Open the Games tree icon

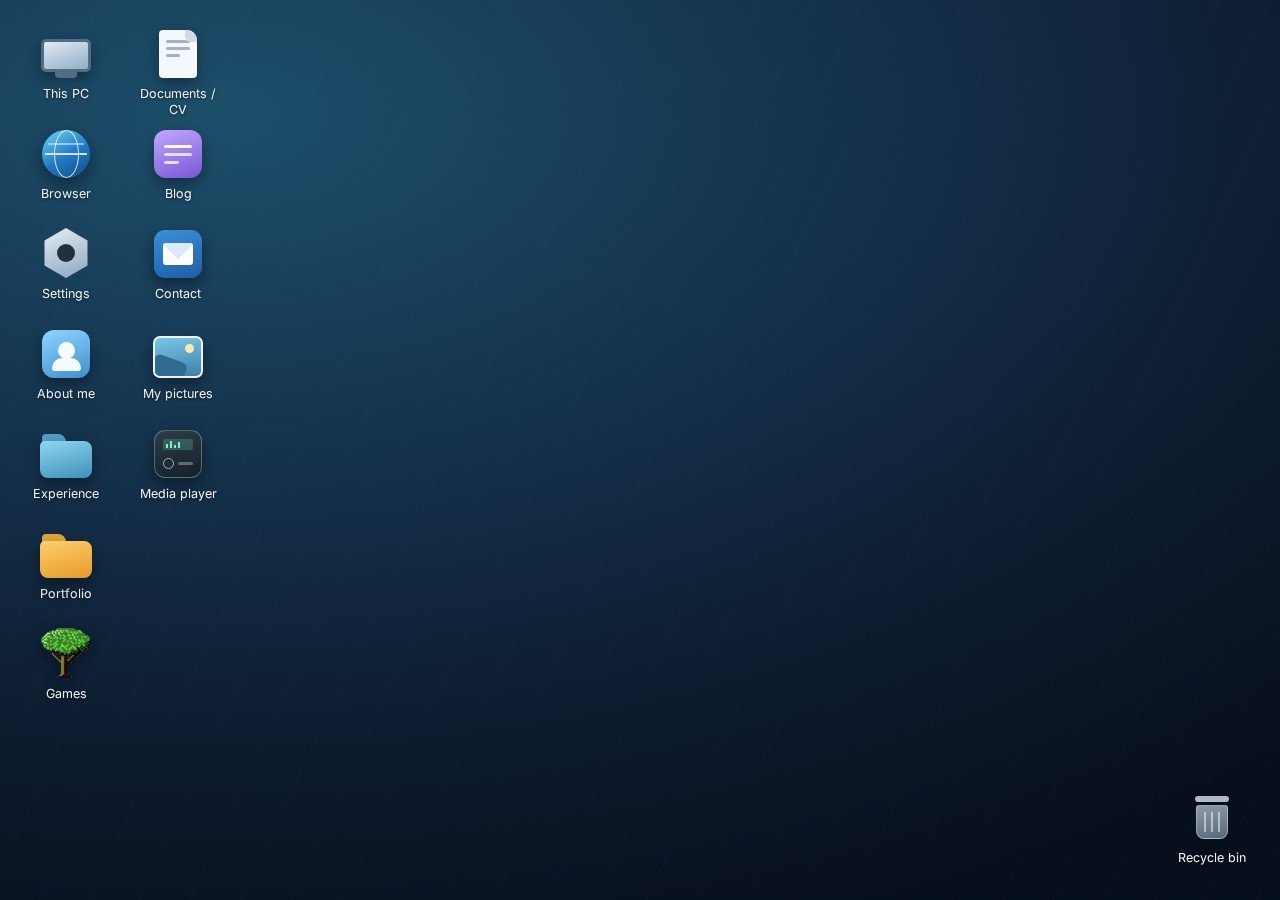66,653
